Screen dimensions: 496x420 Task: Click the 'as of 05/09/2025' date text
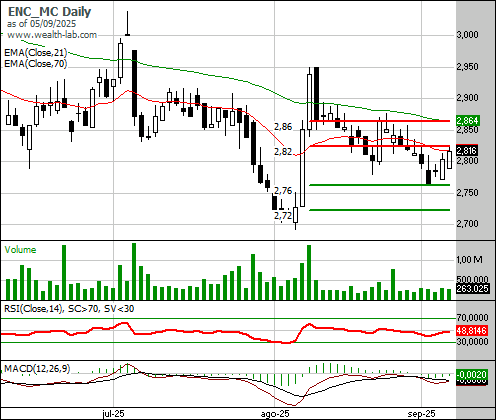[x=41, y=24]
